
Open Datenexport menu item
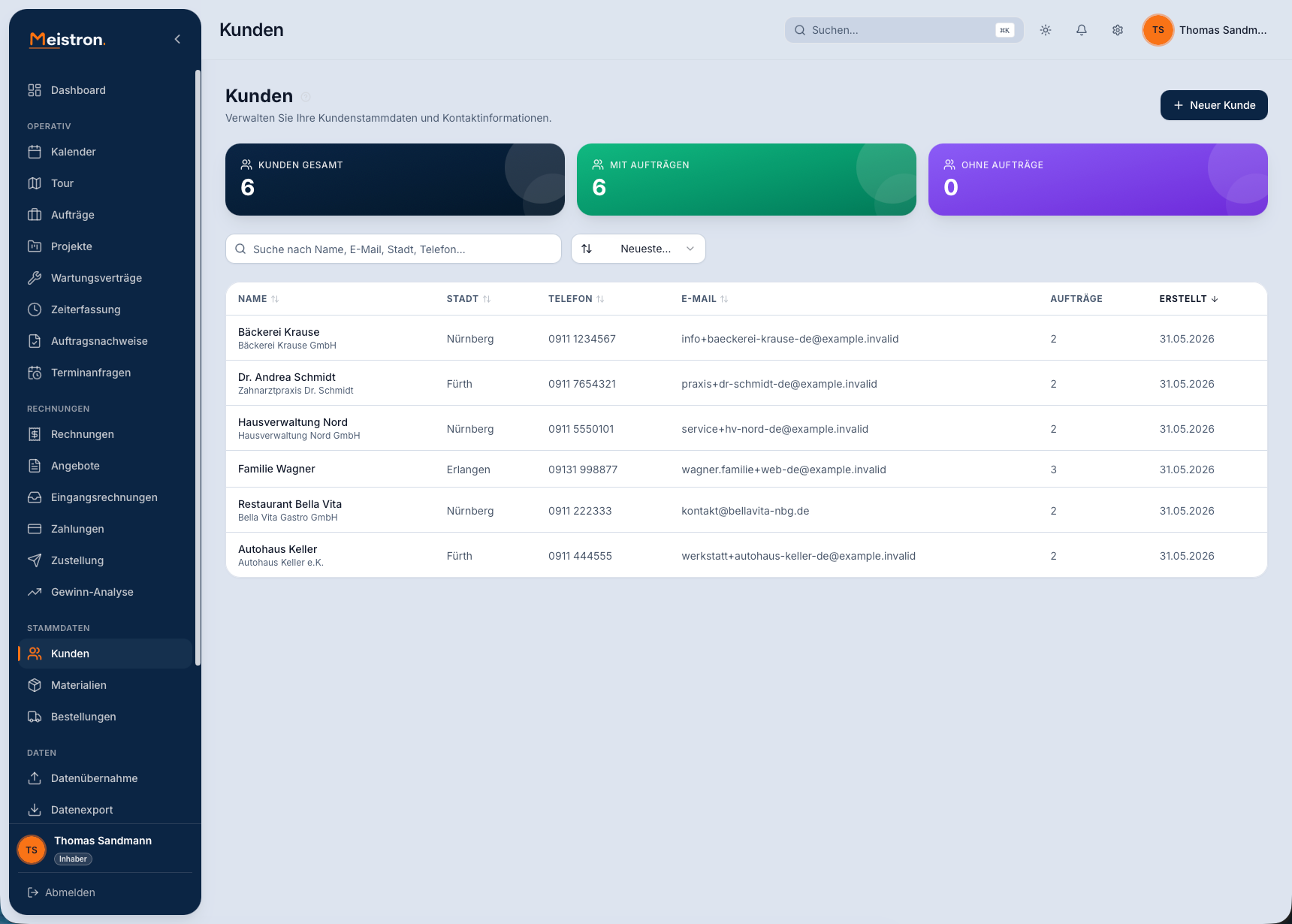pyautogui.click(x=105, y=810)
